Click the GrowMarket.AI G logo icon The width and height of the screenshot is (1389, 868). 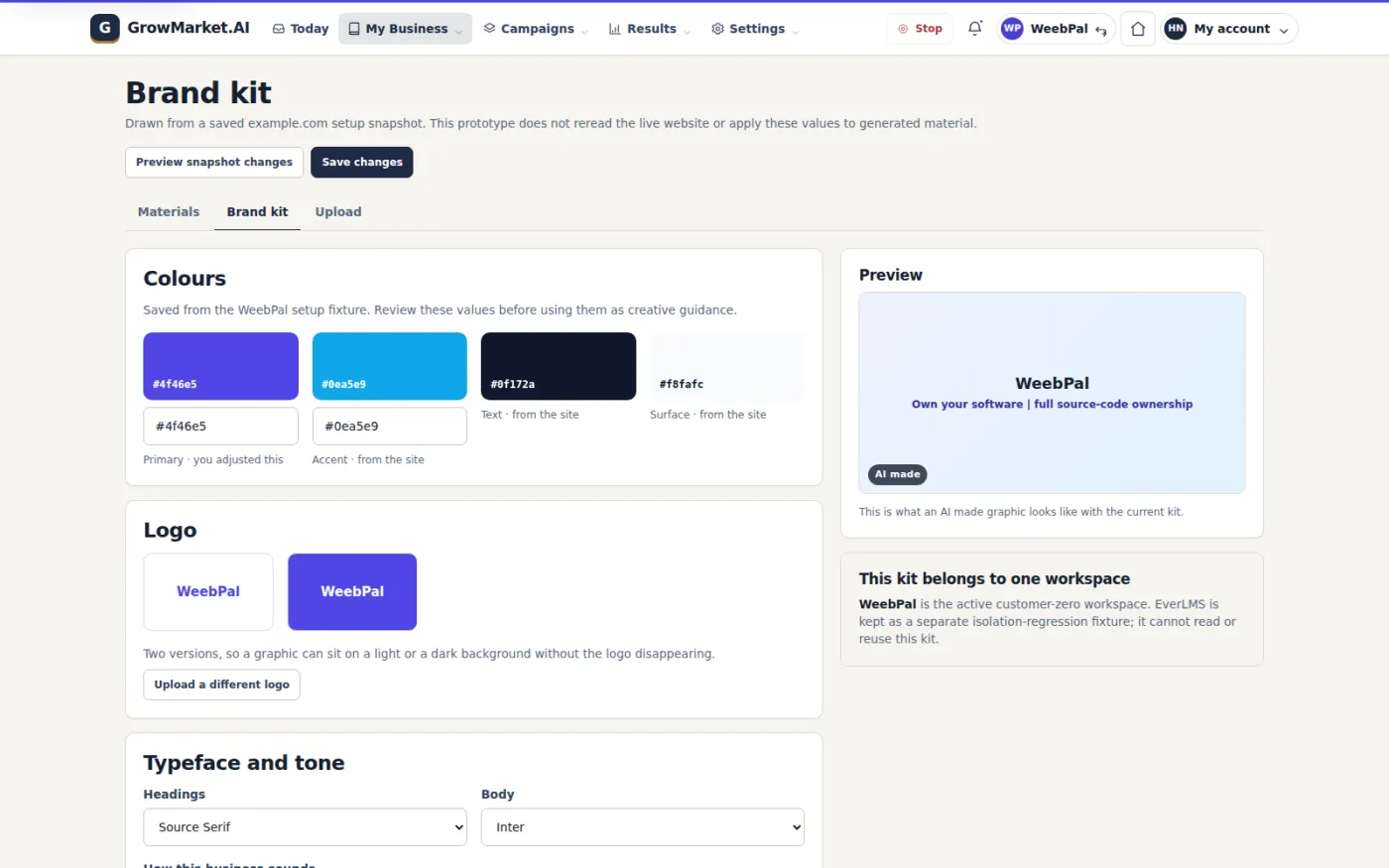105,29
